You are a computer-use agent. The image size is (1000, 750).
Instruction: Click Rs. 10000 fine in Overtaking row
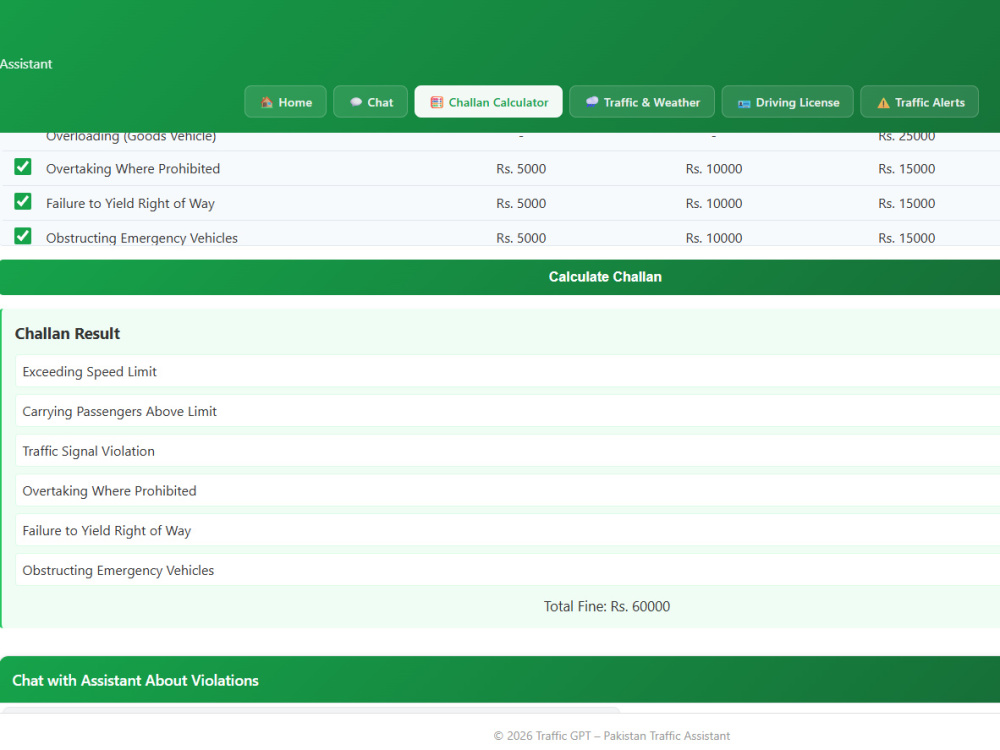click(x=714, y=169)
